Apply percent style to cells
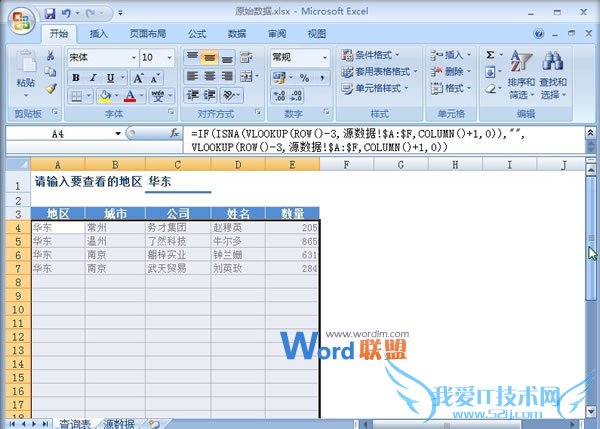This screenshot has width=600, height=429. pyautogui.click(x=305, y=78)
